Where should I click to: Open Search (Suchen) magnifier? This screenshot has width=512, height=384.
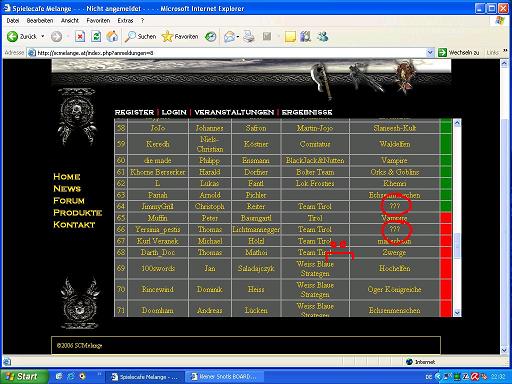point(130,36)
